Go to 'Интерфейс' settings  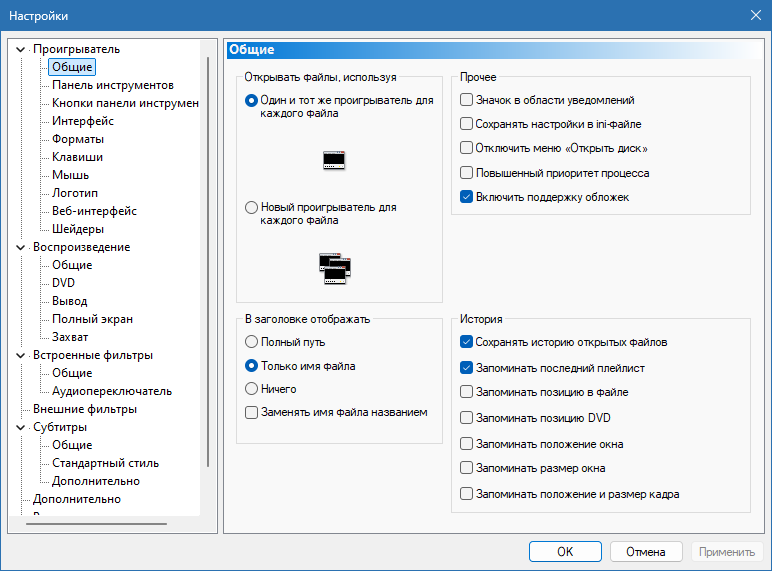click(x=83, y=121)
